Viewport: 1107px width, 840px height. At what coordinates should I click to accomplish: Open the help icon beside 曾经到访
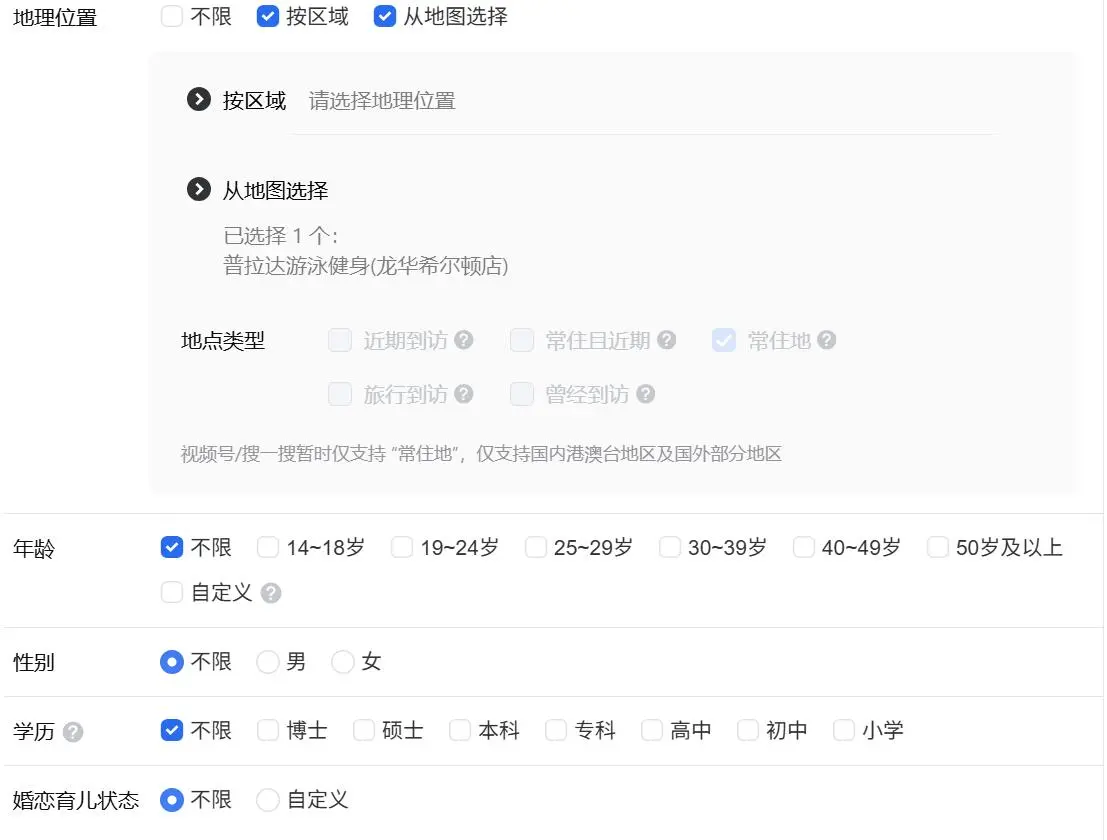(x=647, y=394)
